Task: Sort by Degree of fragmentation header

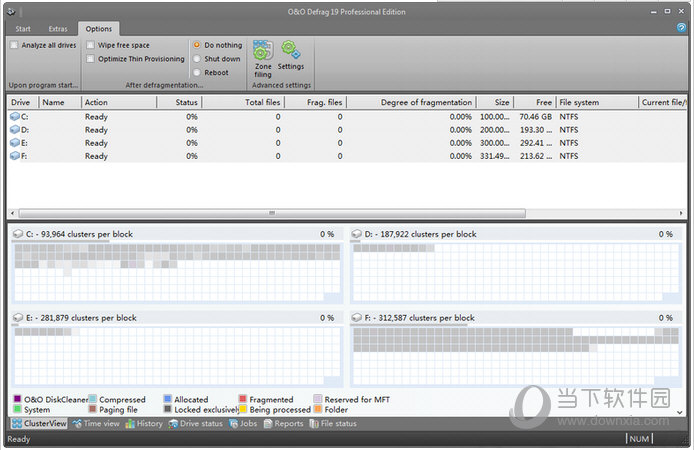Action: [x=411, y=102]
